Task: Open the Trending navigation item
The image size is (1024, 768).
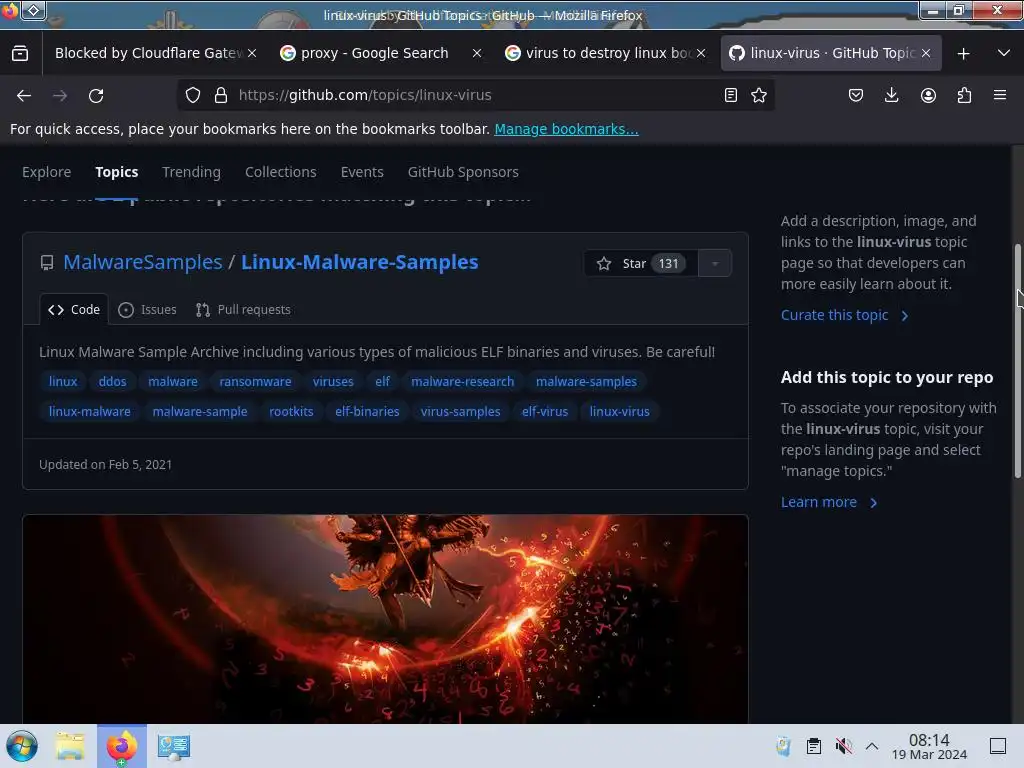Action: 191,172
